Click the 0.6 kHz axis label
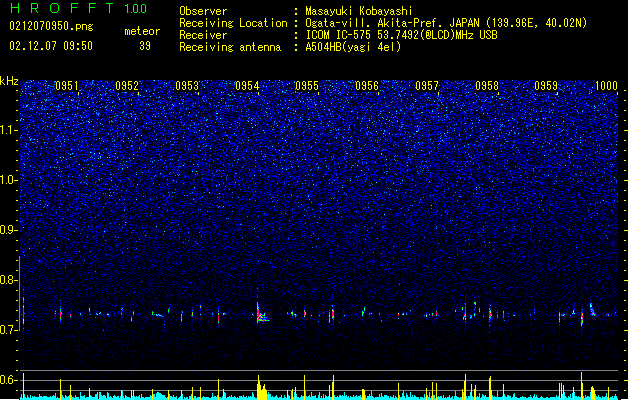The width and height of the screenshot is (629, 400). tap(8, 380)
